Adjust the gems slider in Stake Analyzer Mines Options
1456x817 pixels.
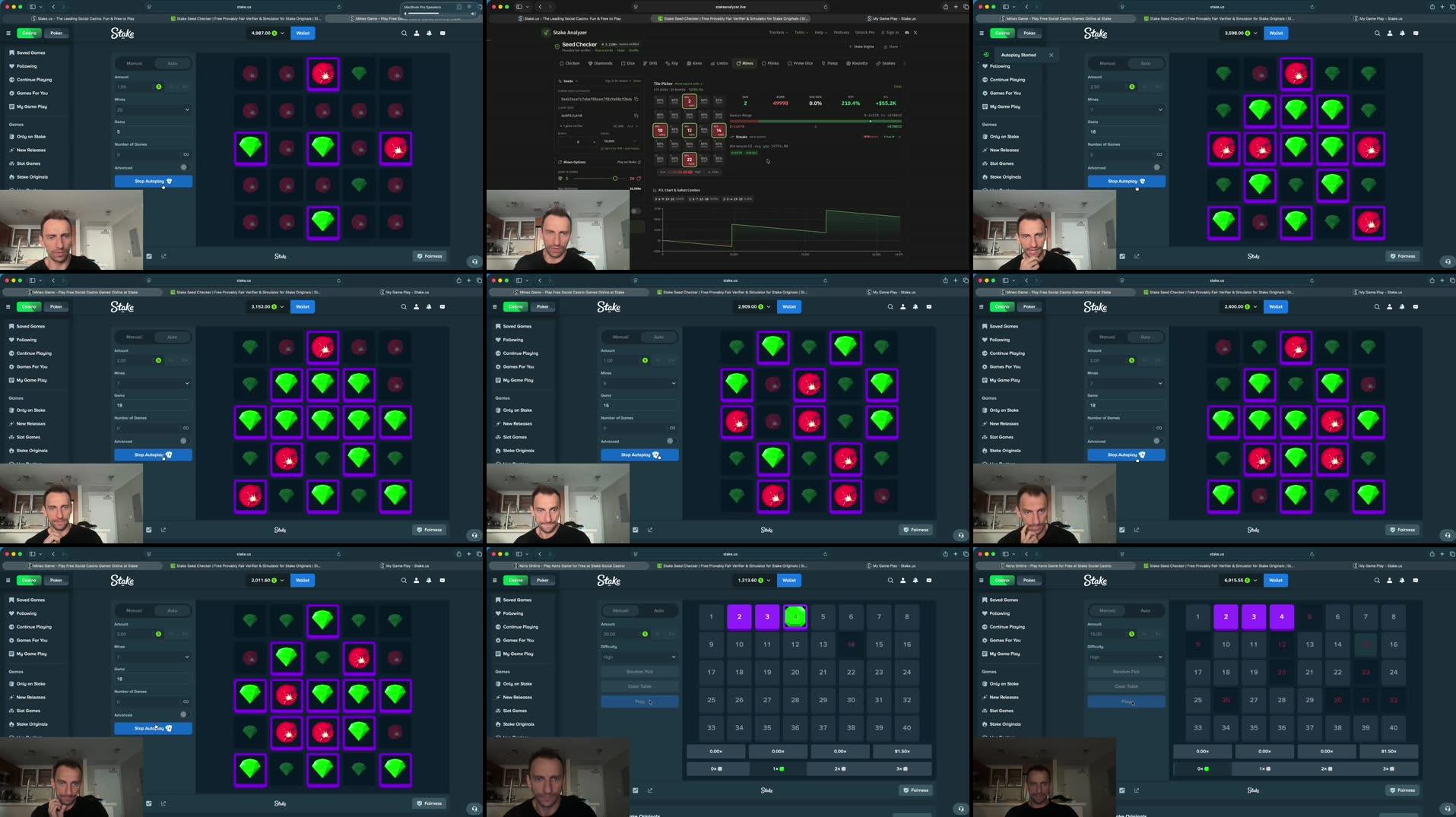tap(615, 178)
